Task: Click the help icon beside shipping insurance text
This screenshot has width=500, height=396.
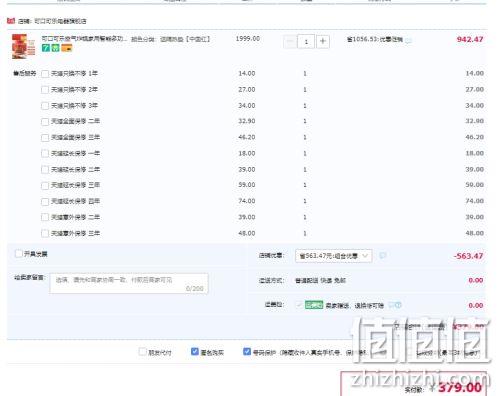Action: coord(395,305)
